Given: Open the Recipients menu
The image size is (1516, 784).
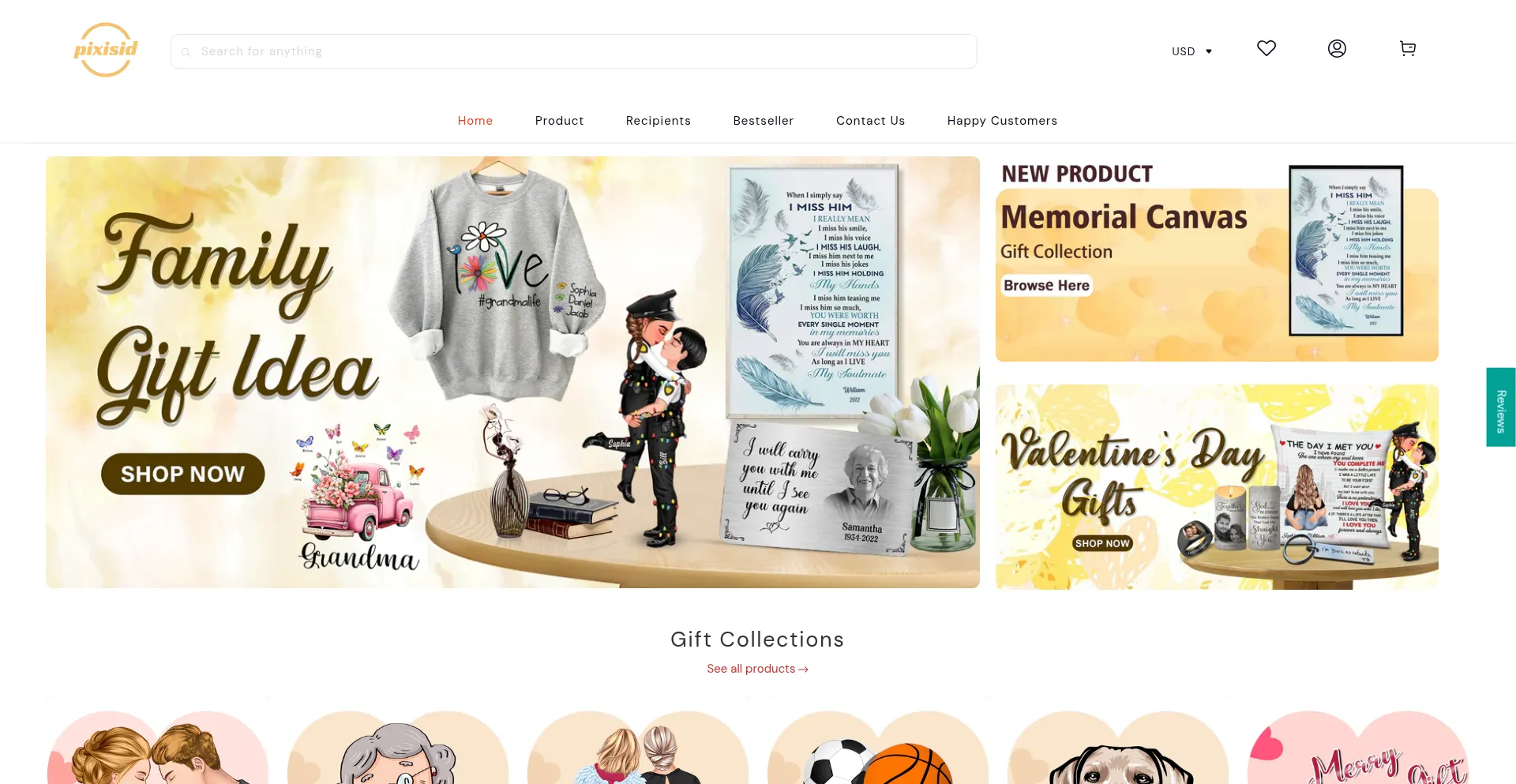Looking at the screenshot, I should [659, 121].
